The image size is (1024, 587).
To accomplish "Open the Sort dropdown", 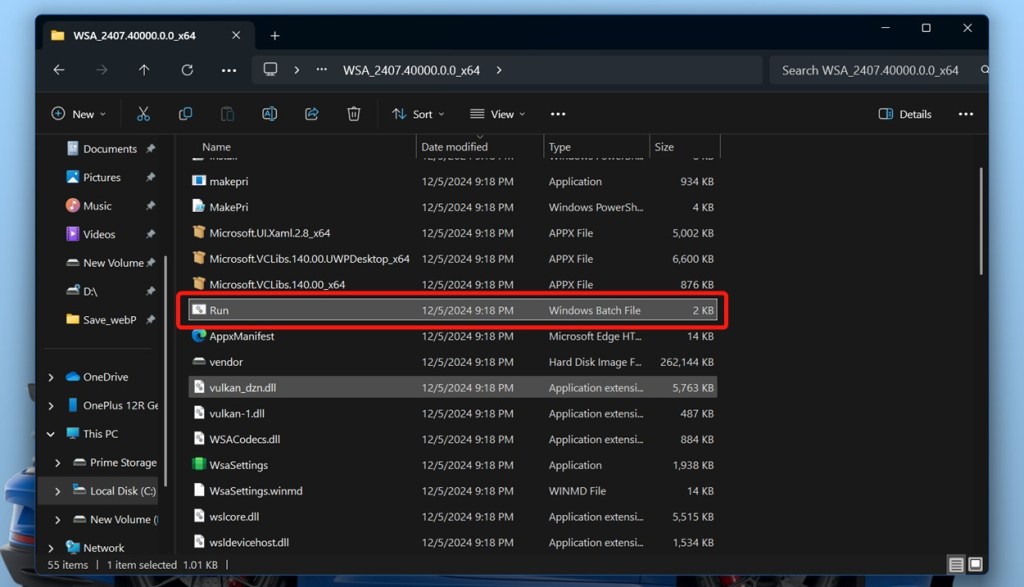I will point(418,114).
